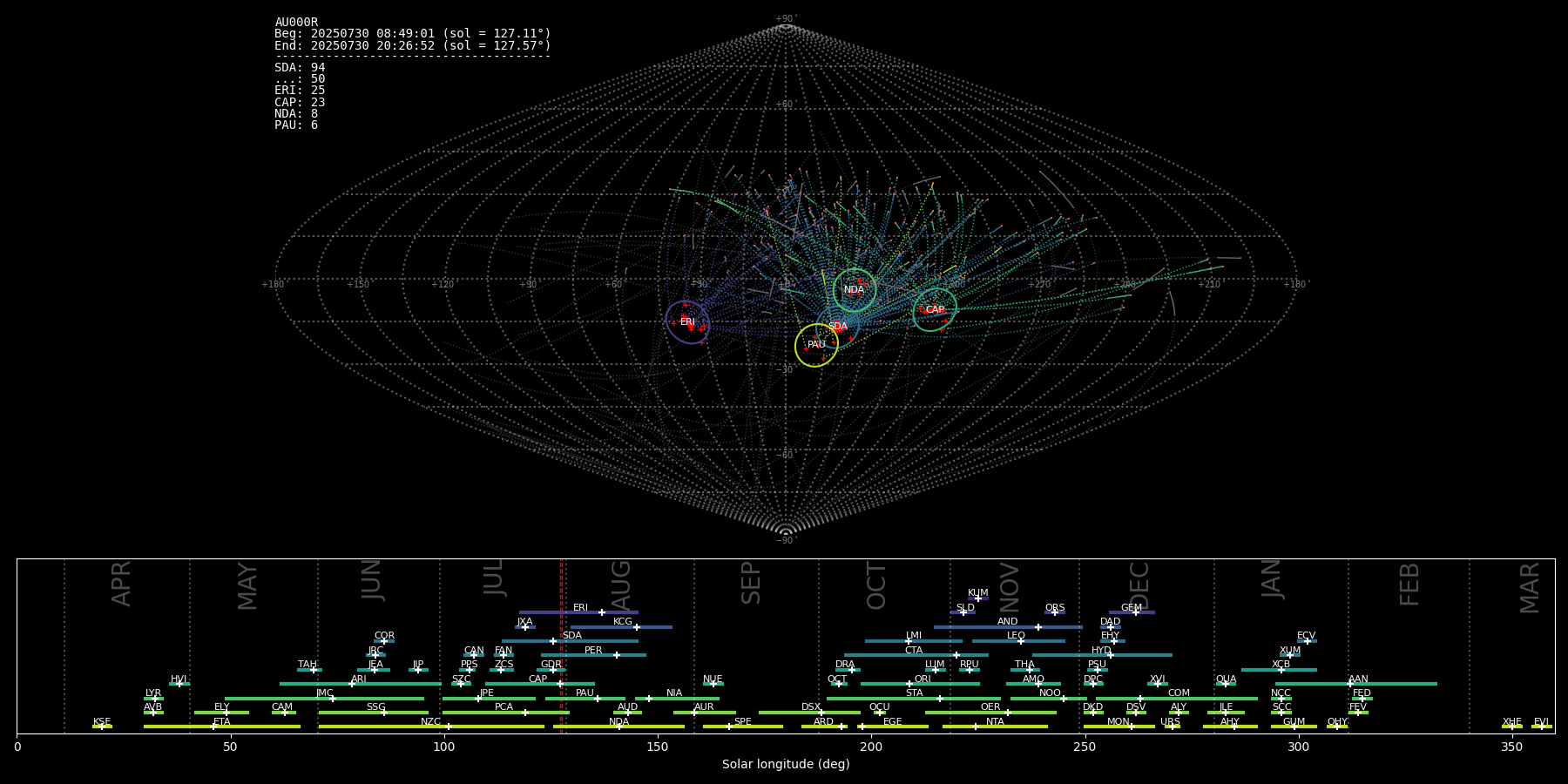Click the ERI radiant circle on the sky map

(x=687, y=321)
